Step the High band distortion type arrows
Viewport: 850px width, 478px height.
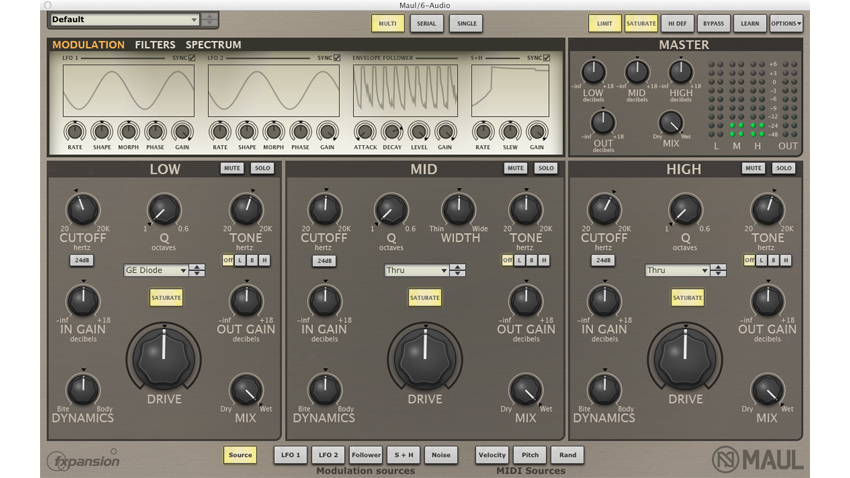pyautogui.click(x=718, y=270)
